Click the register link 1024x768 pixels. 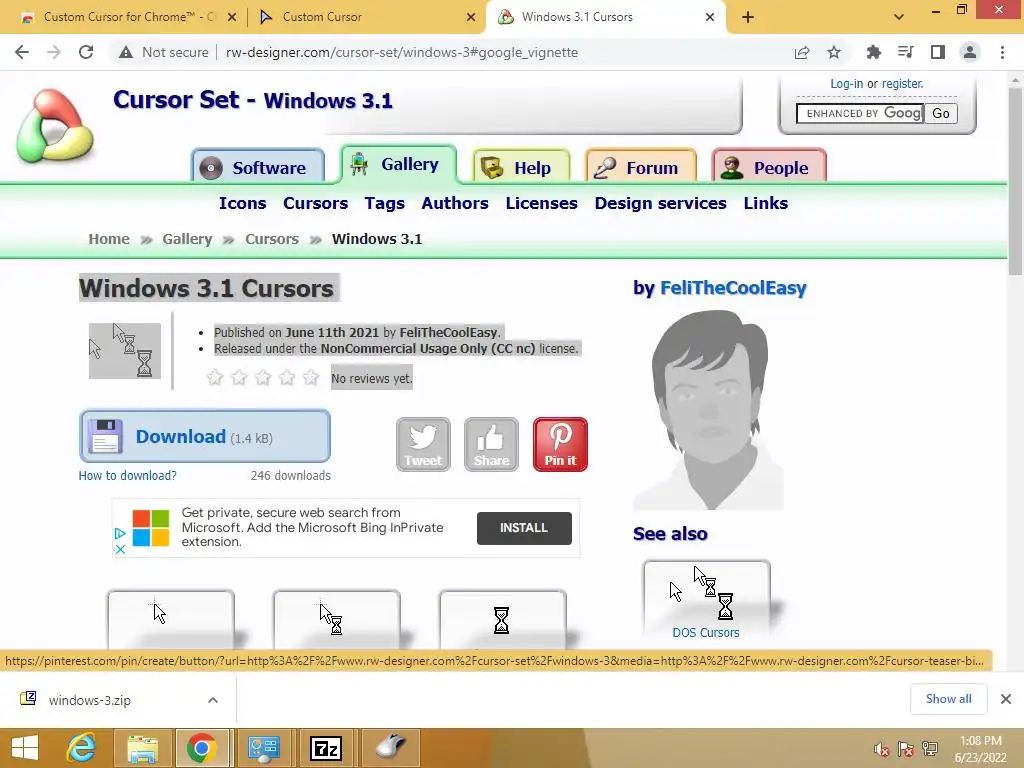click(903, 84)
